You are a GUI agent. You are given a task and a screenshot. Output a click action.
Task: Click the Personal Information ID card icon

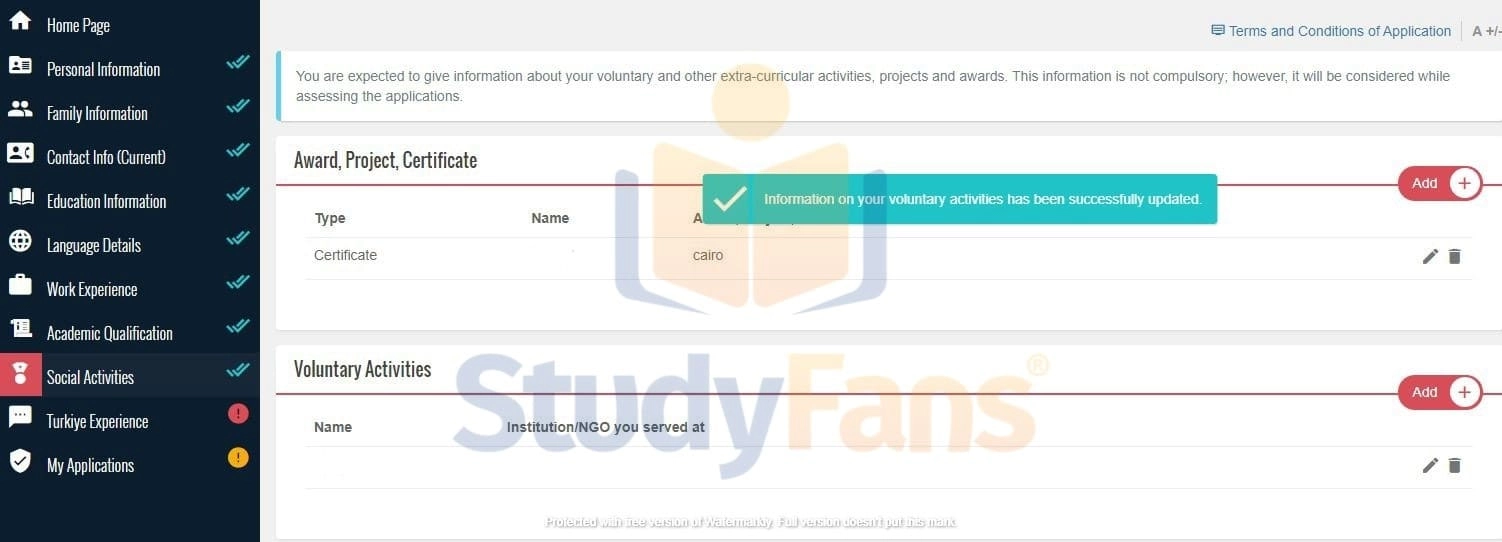[x=20, y=65]
